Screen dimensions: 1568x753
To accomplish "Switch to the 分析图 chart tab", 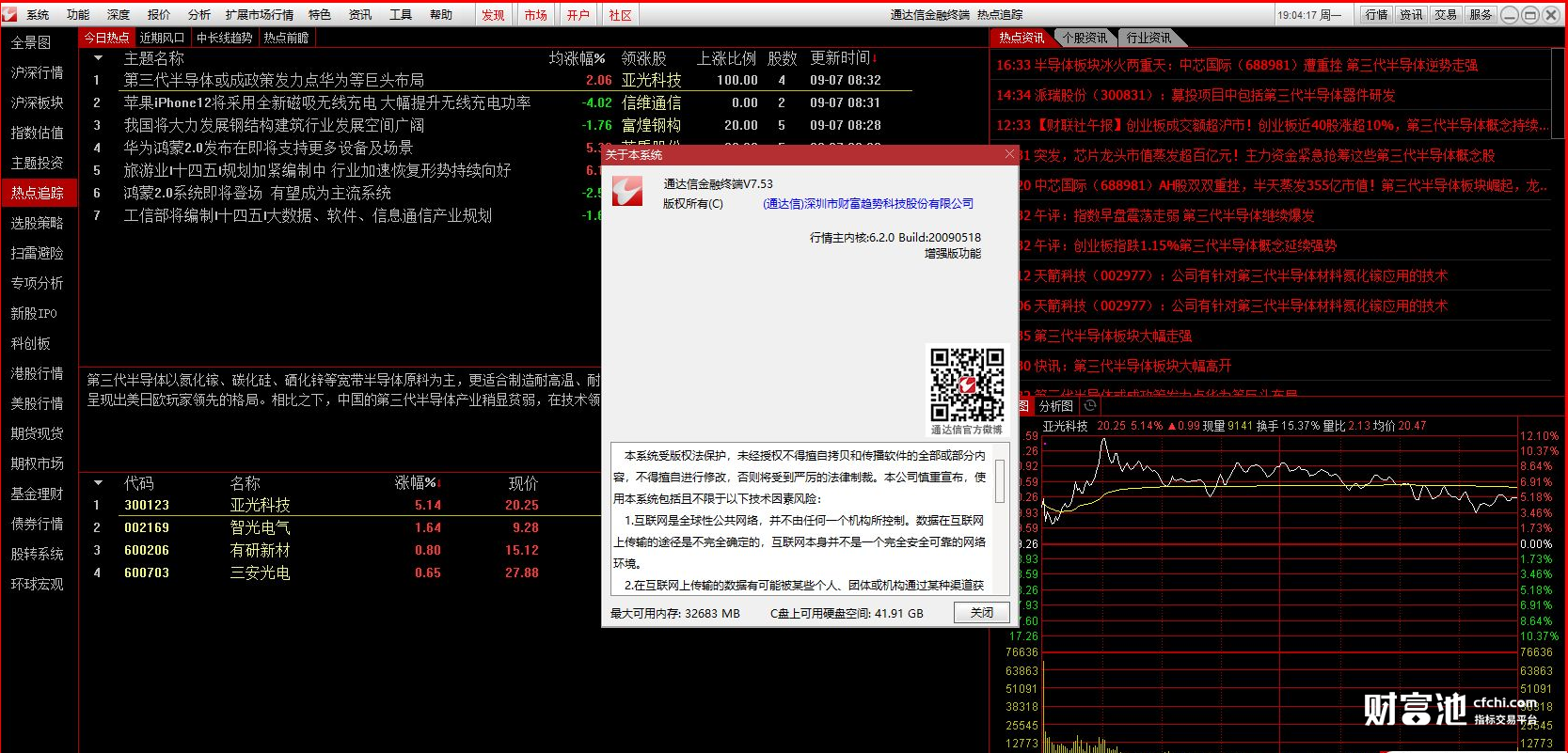I will [1056, 406].
